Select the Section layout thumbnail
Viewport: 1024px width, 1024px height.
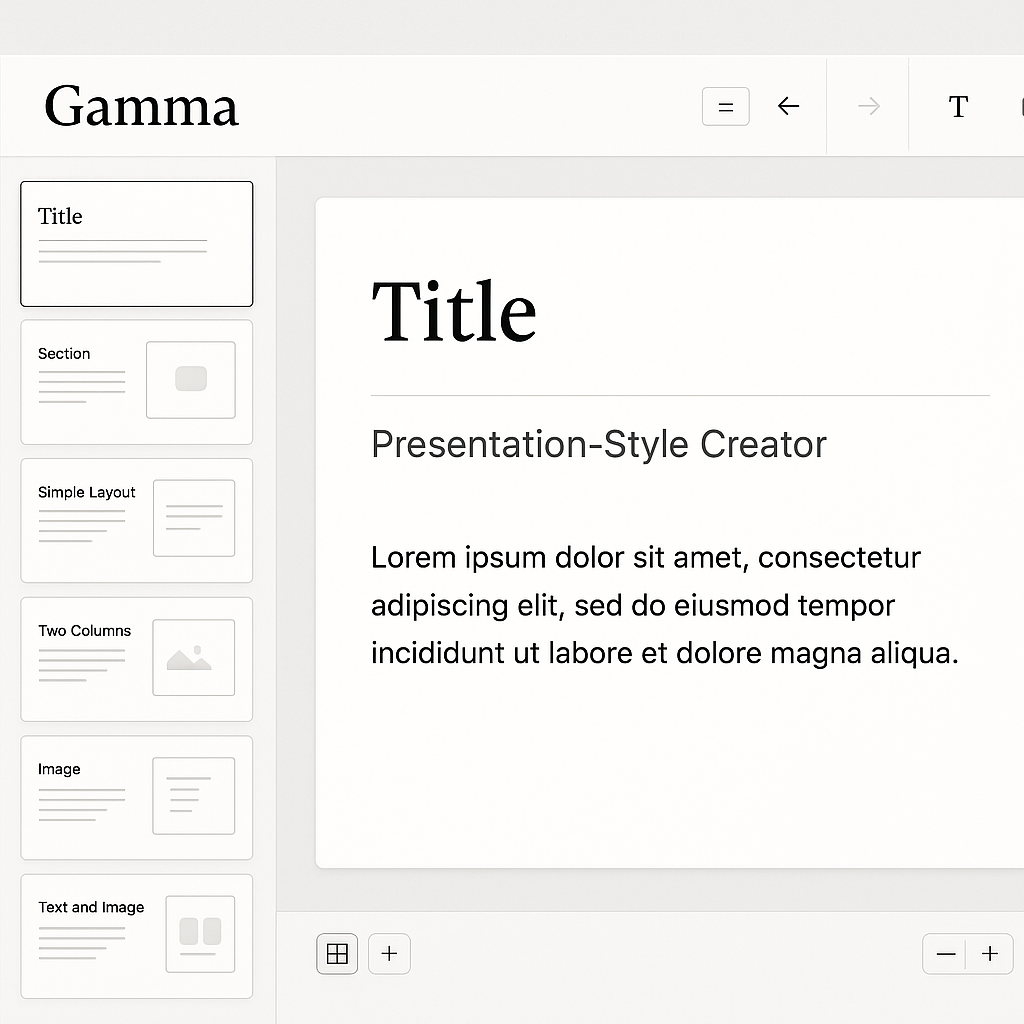136,382
